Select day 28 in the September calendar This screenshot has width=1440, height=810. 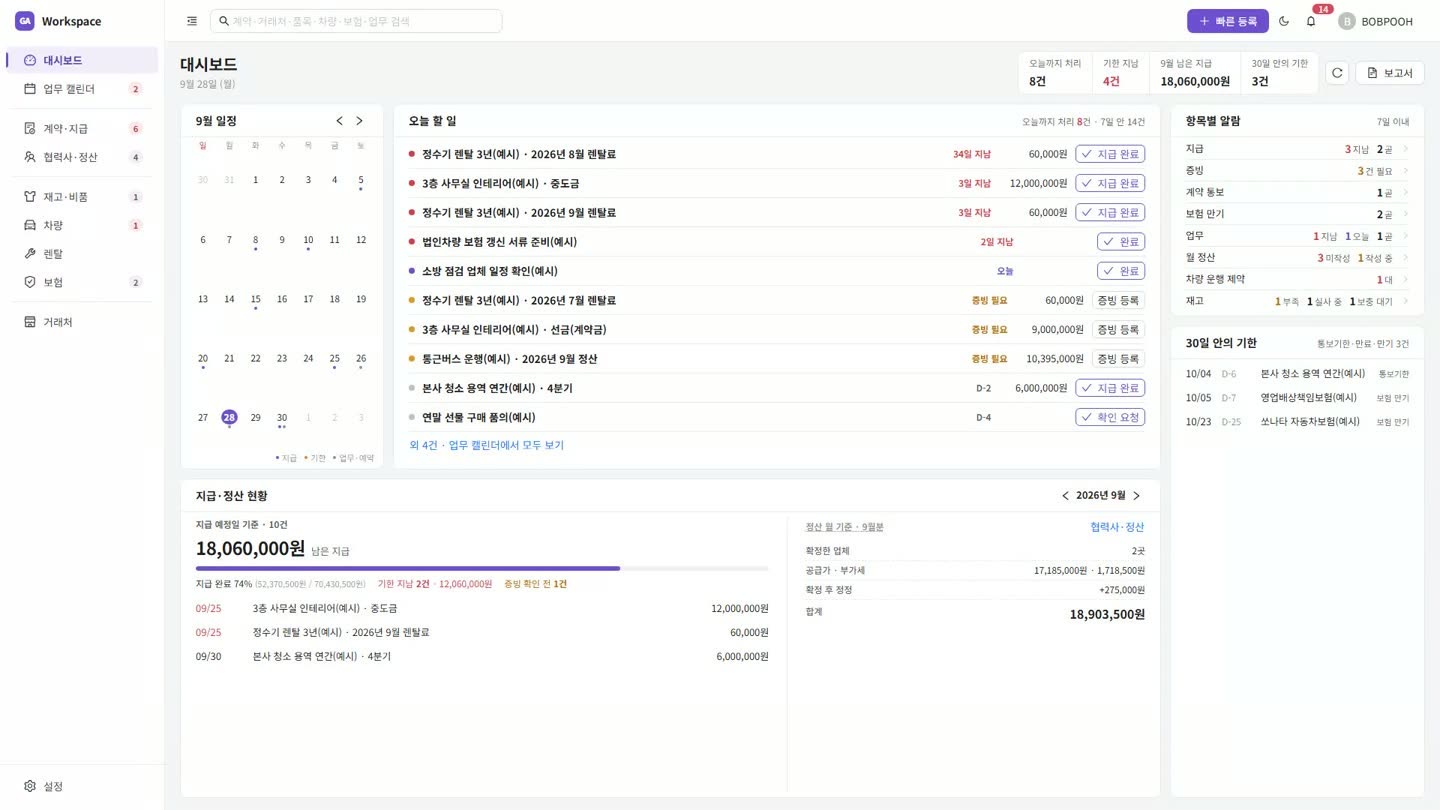coord(229,417)
